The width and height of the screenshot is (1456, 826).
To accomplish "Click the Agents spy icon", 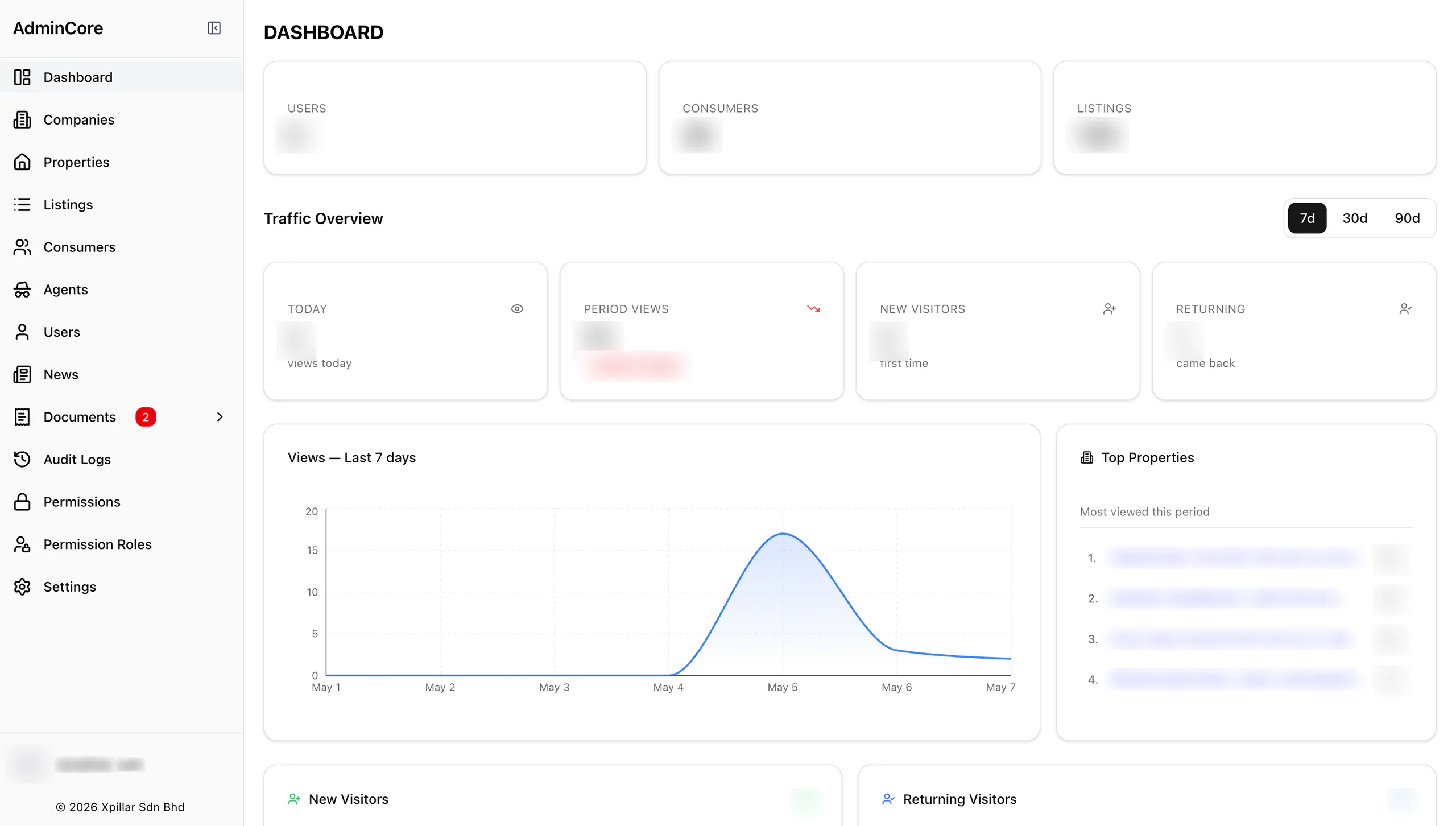I will coord(22,290).
